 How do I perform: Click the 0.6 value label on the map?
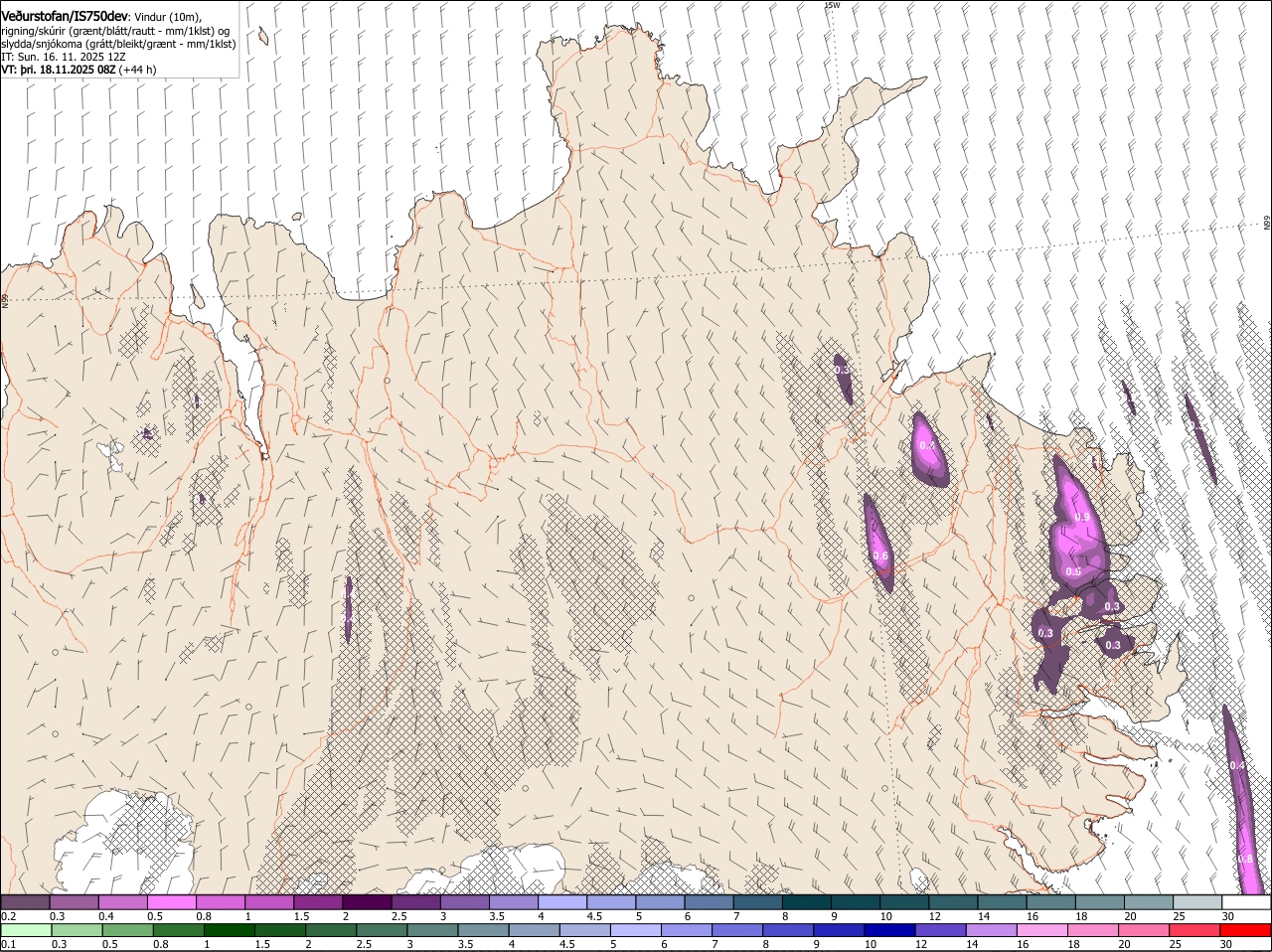coord(879,556)
